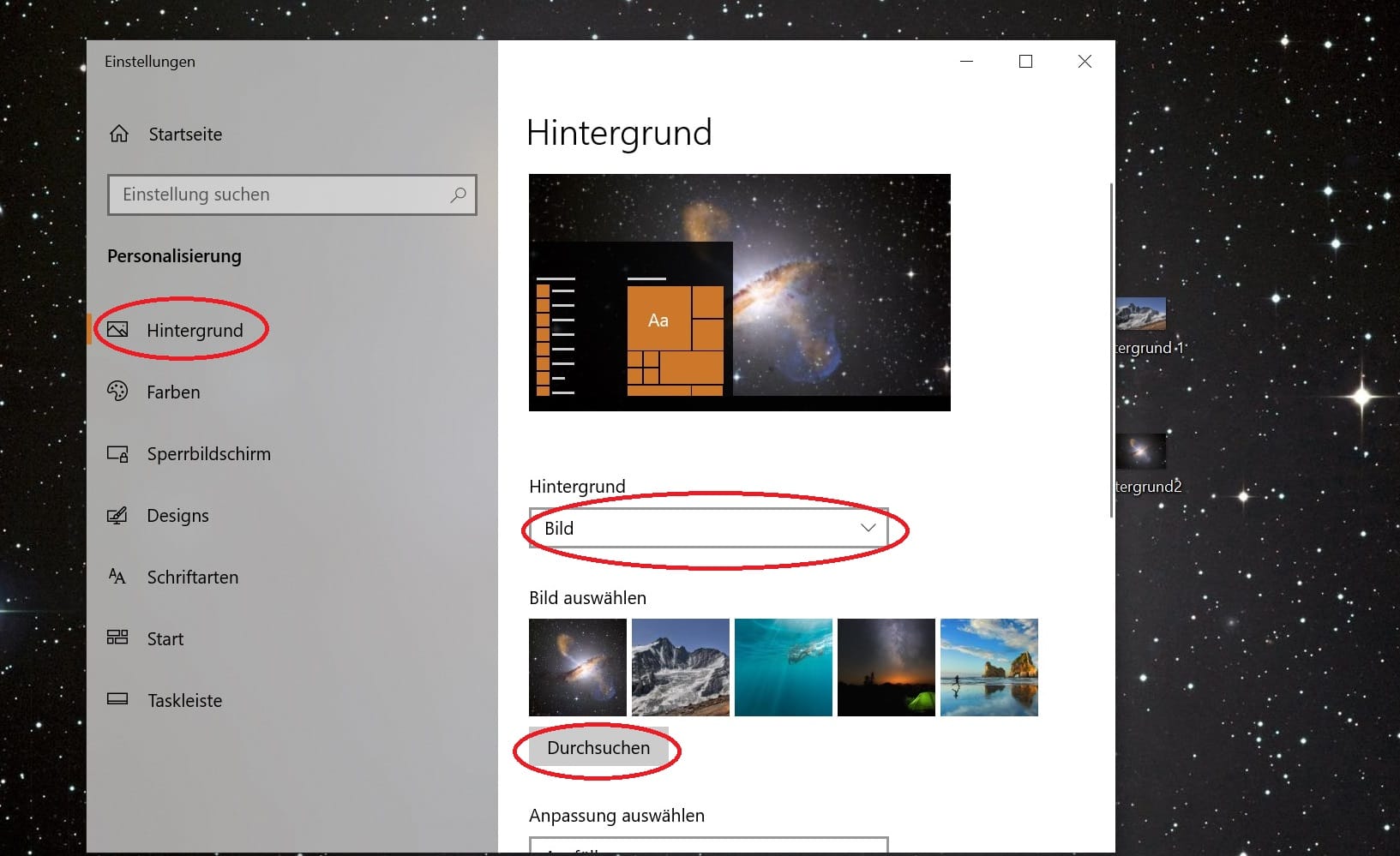
Task: Click the Startseite home icon
Action: tap(119, 134)
